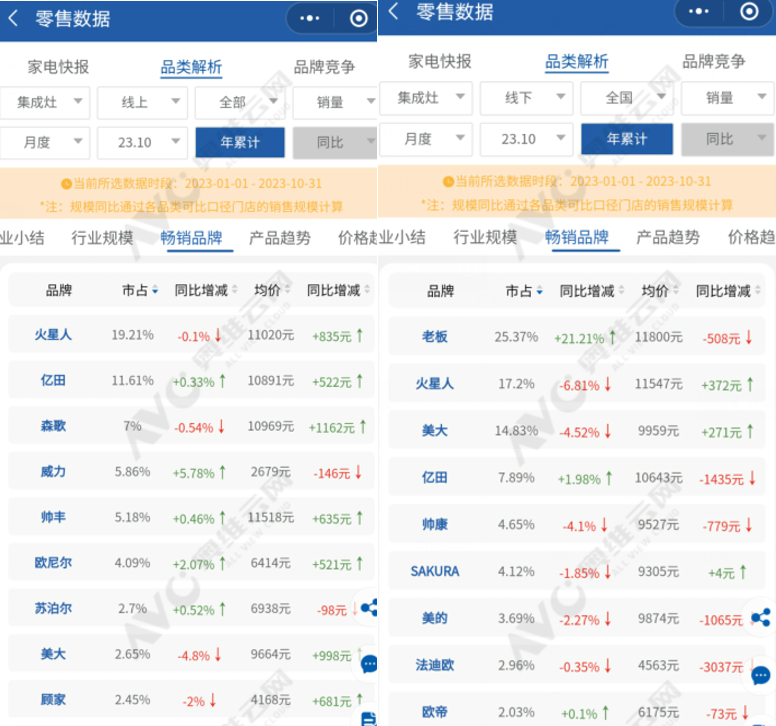Open 欧尼尔 brand link
This screenshot has width=776, height=726.
[53, 563]
